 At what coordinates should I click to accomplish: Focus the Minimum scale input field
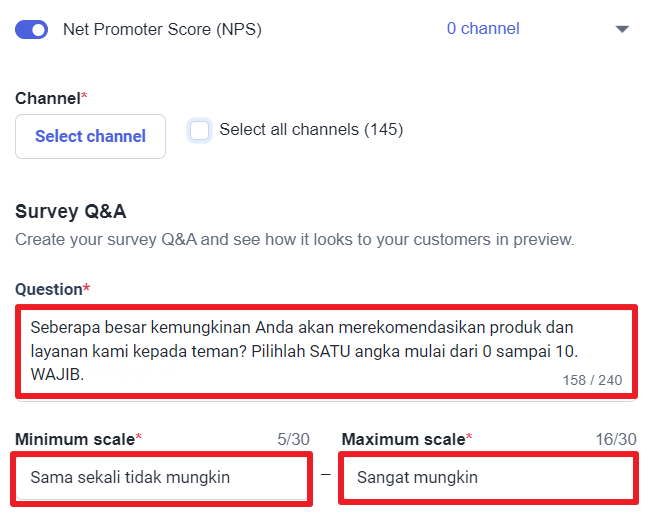point(162,478)
